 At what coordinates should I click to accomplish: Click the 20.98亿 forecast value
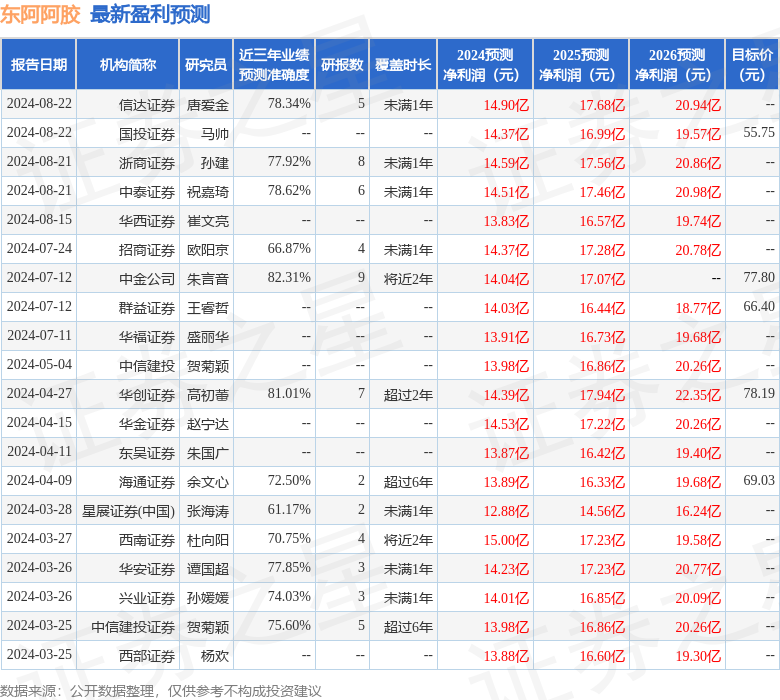698,192
